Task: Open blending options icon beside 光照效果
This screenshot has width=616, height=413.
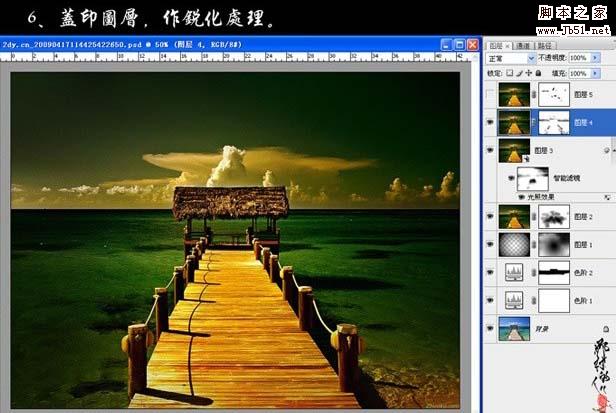Action: pos(607,197)
